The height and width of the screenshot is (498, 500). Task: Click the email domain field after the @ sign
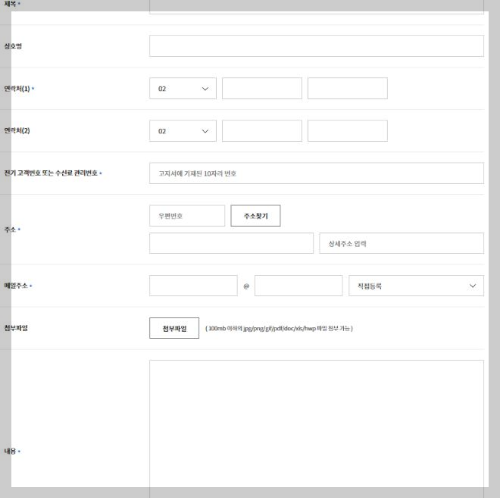(x=298, y=286)
